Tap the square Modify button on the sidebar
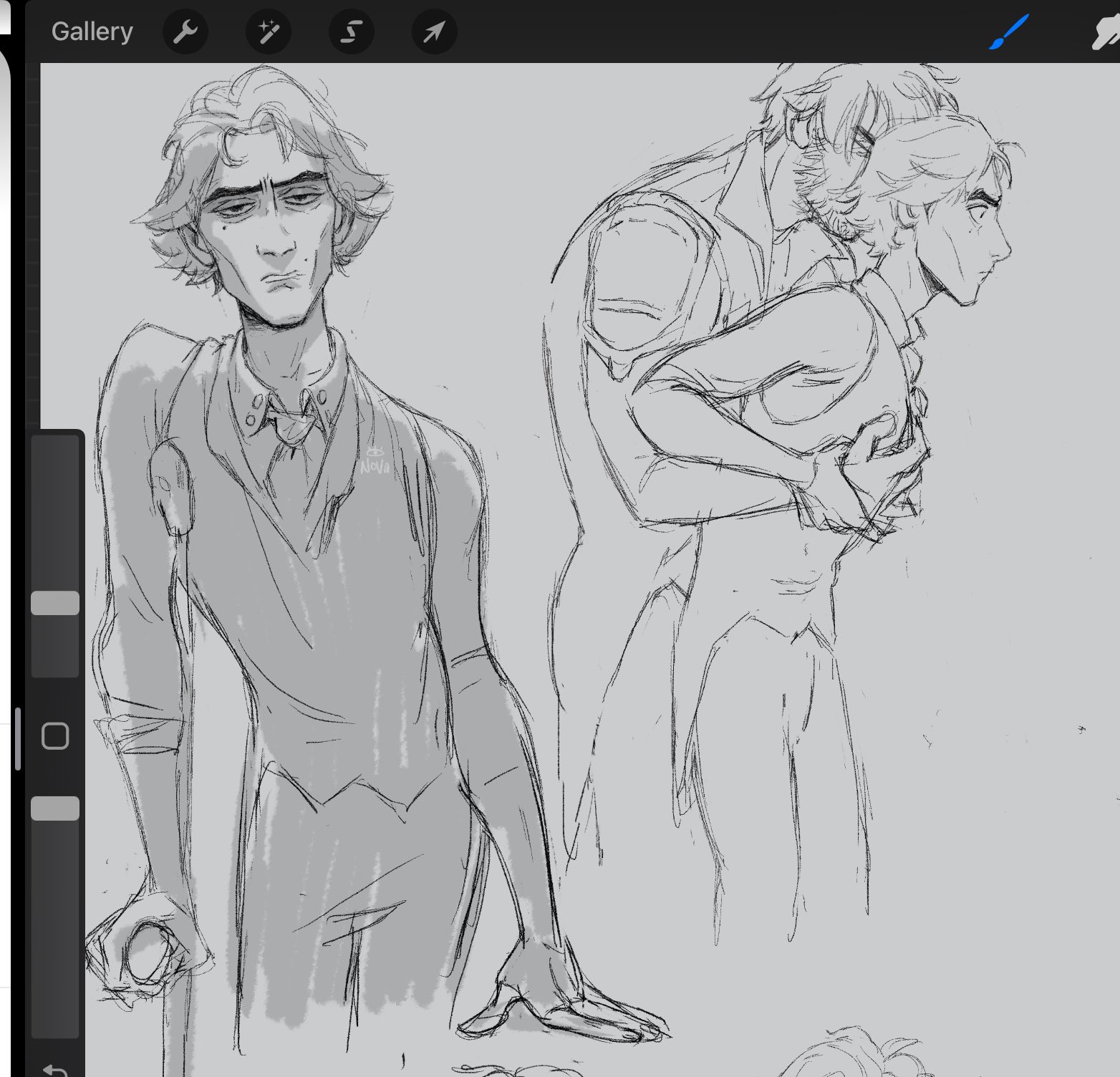 [x=55, y=736]
